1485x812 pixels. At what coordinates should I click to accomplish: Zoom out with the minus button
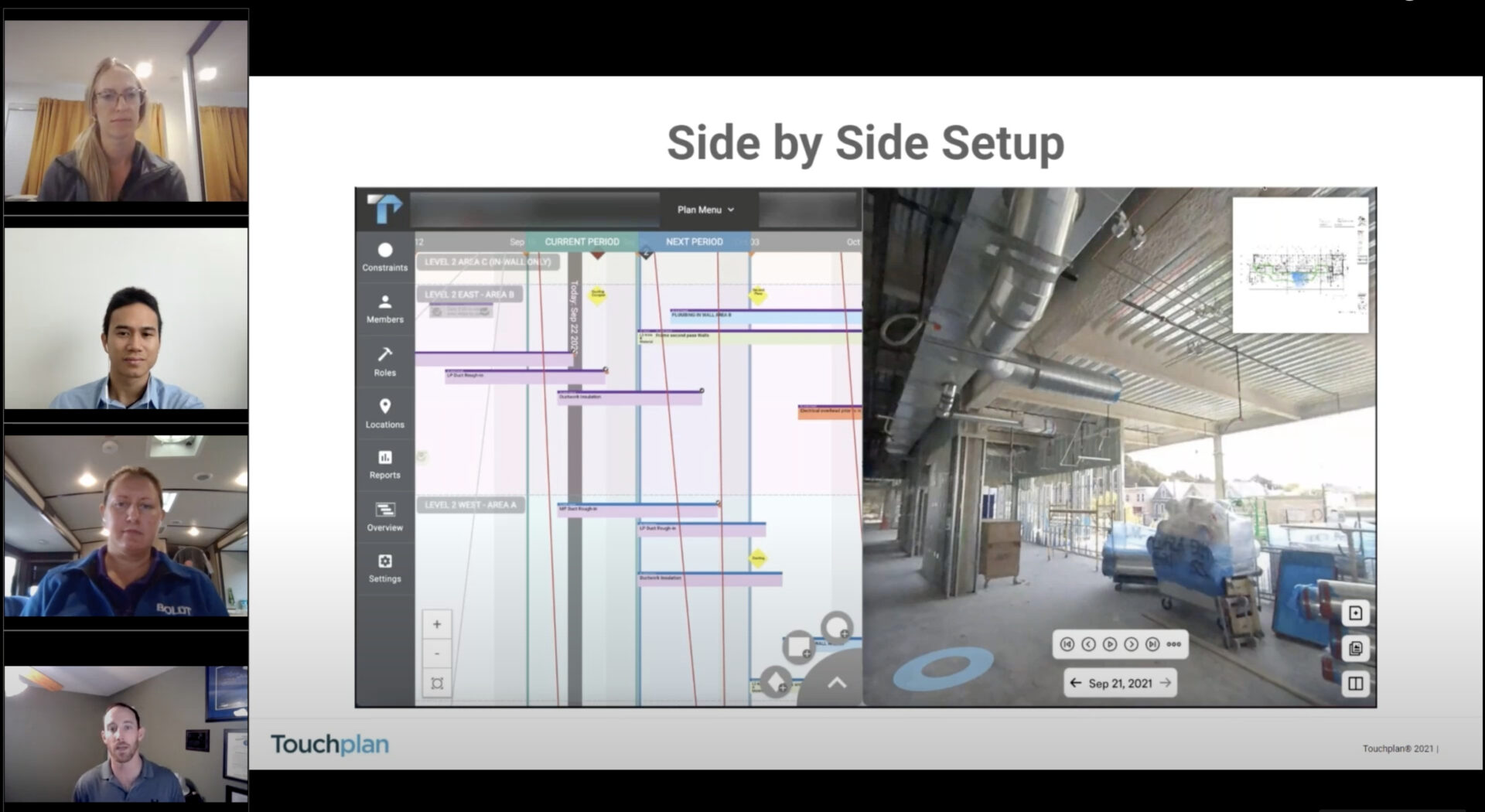(x=437, y=654)
